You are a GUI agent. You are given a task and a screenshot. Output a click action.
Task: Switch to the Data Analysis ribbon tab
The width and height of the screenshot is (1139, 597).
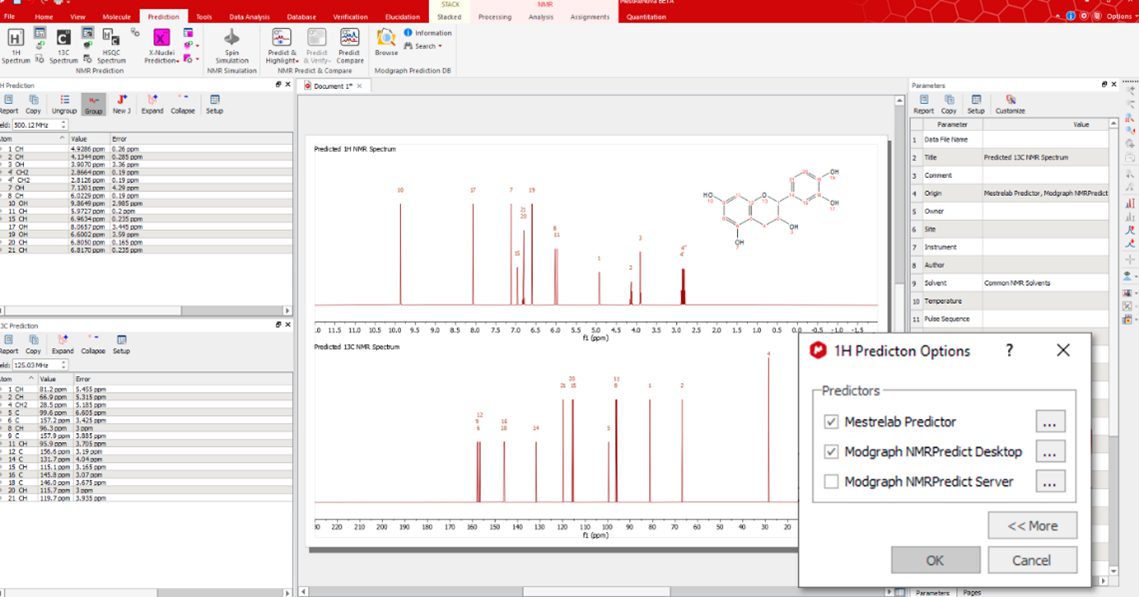(249, 17)
